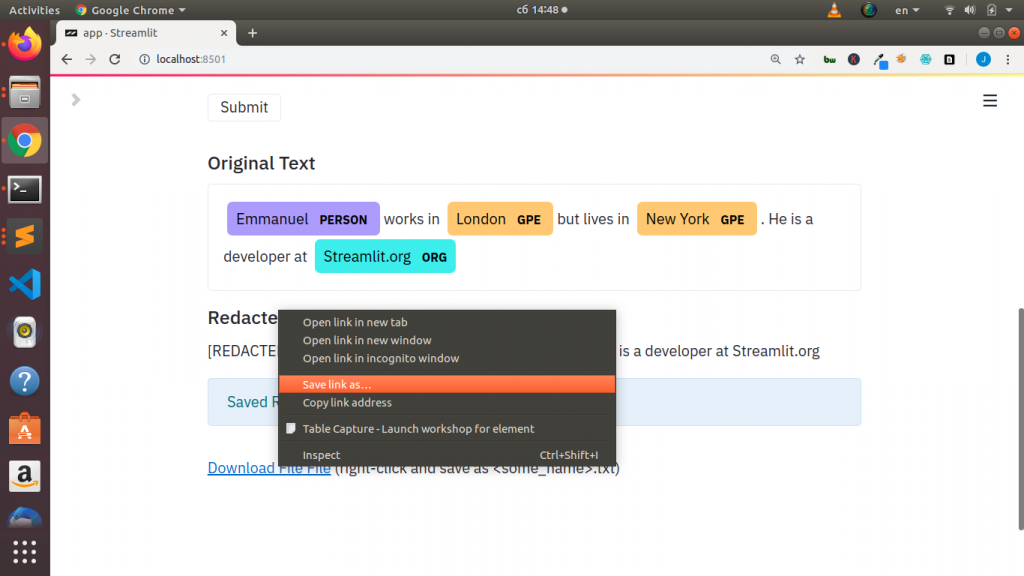Viewport: 1024px width, 576px height.
Task: Click the Chrome profile avatar J
Action: [x=982, y=59]
